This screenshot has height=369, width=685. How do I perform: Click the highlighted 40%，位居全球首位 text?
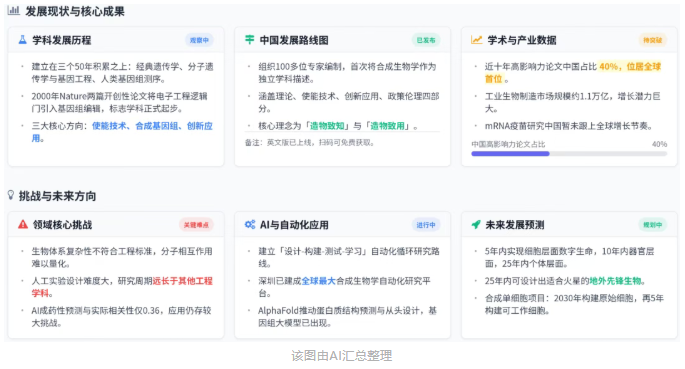pos(573,72)
